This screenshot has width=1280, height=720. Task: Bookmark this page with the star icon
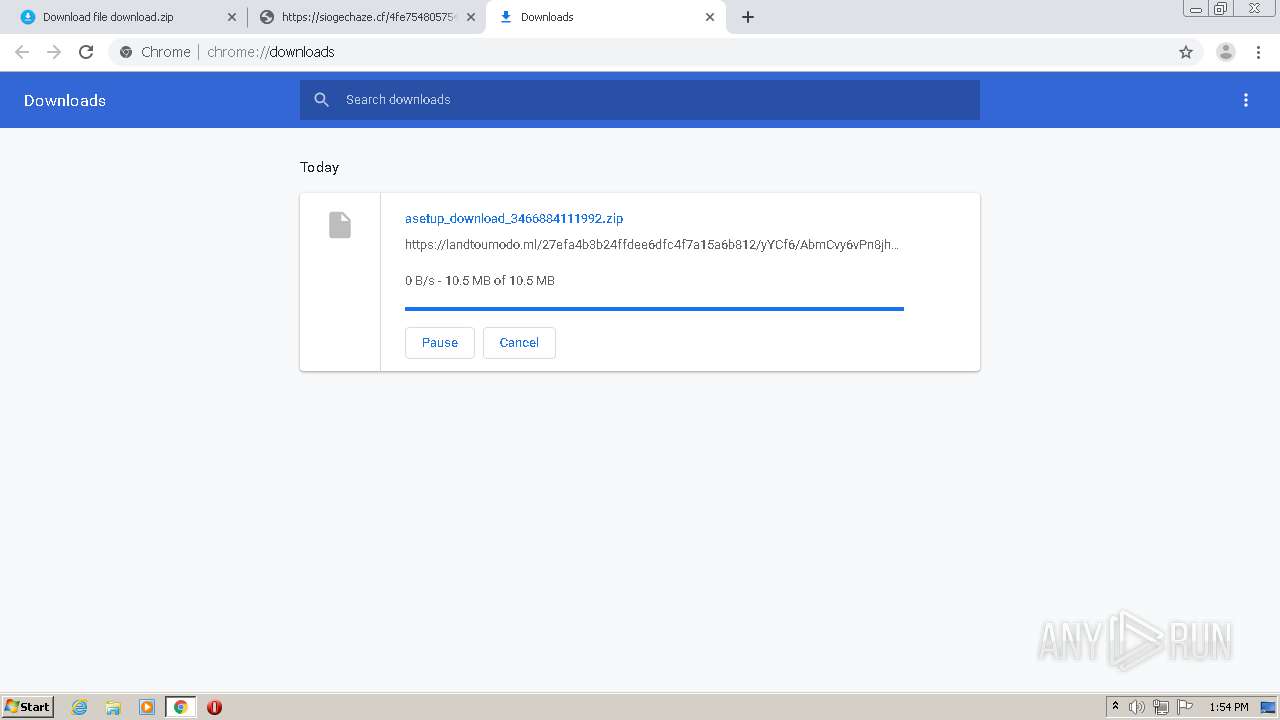click(1186, 52)
